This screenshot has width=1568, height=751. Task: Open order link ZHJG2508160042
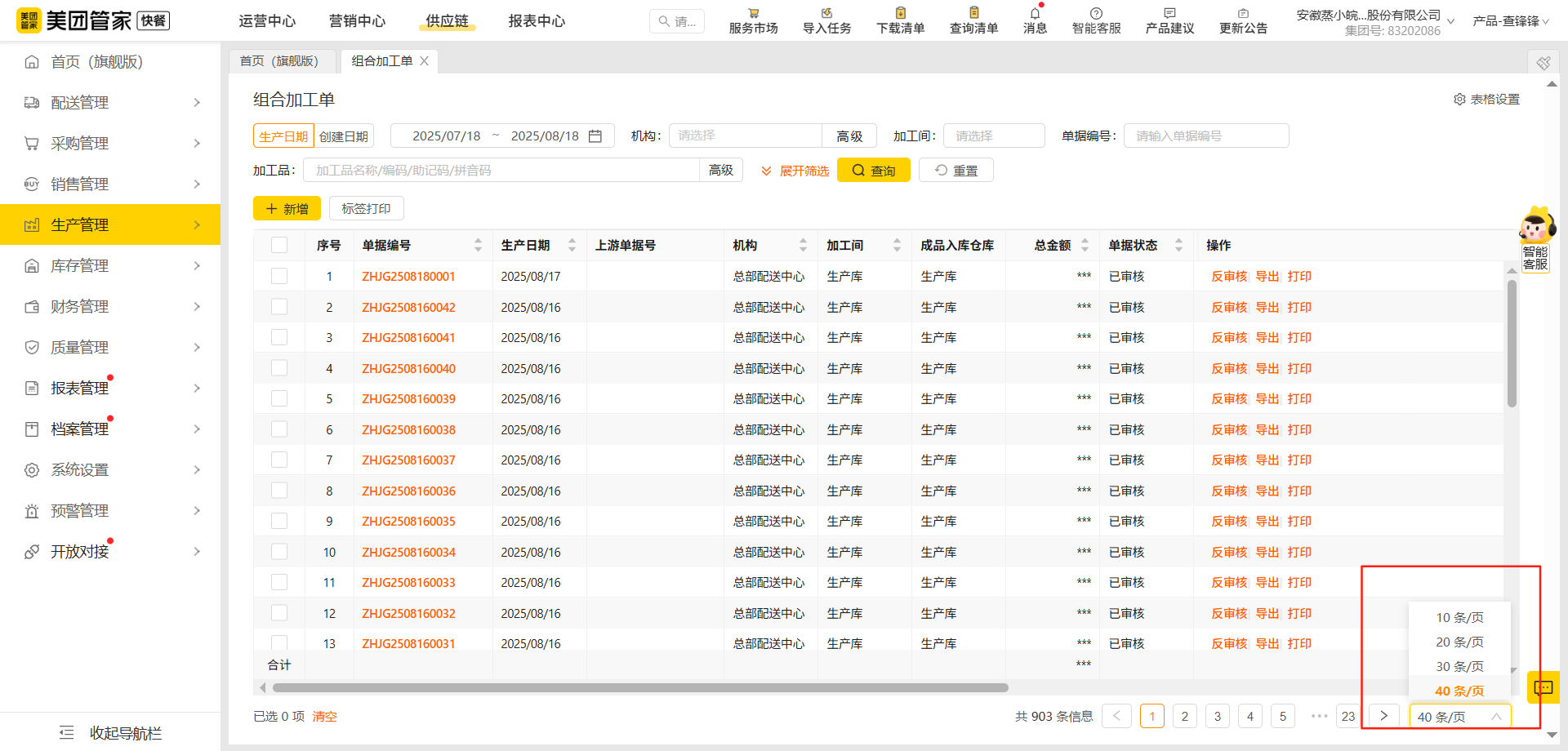pos(408,307)
